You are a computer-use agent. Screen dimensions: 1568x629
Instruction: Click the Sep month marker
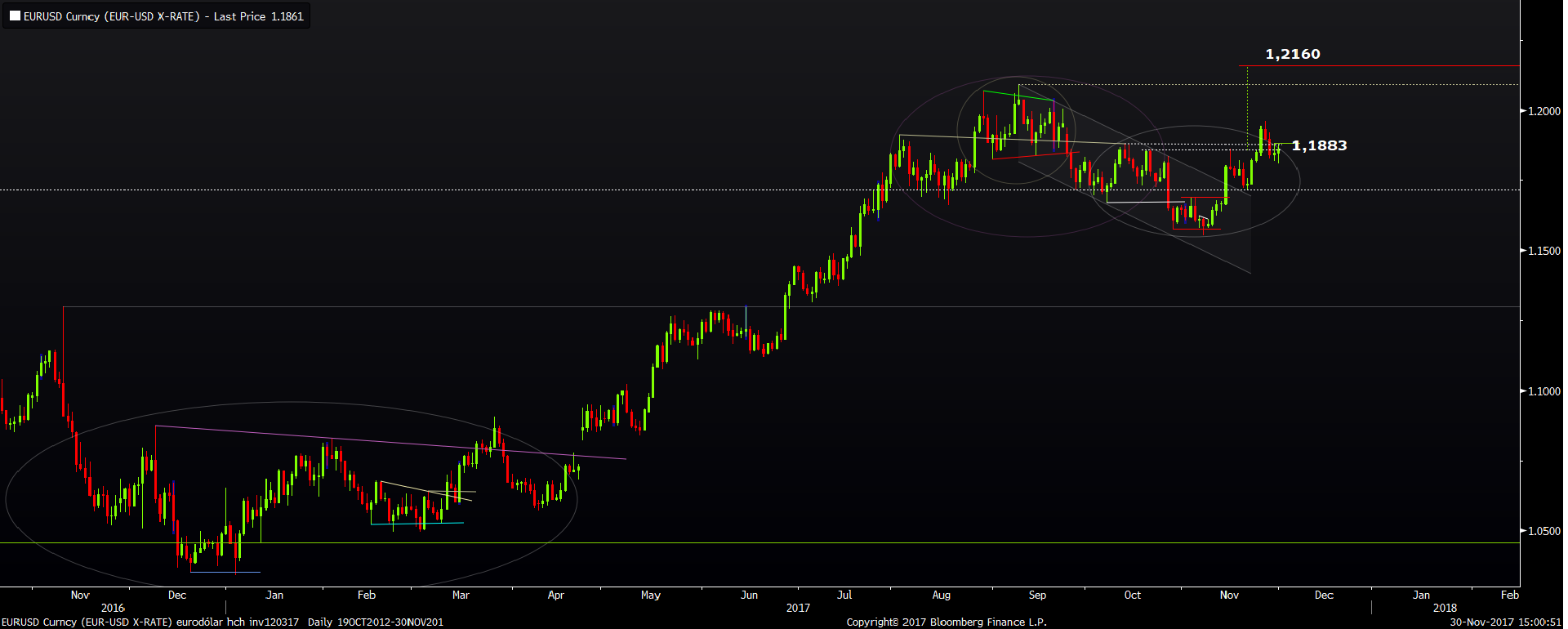tap(1037, 595)
